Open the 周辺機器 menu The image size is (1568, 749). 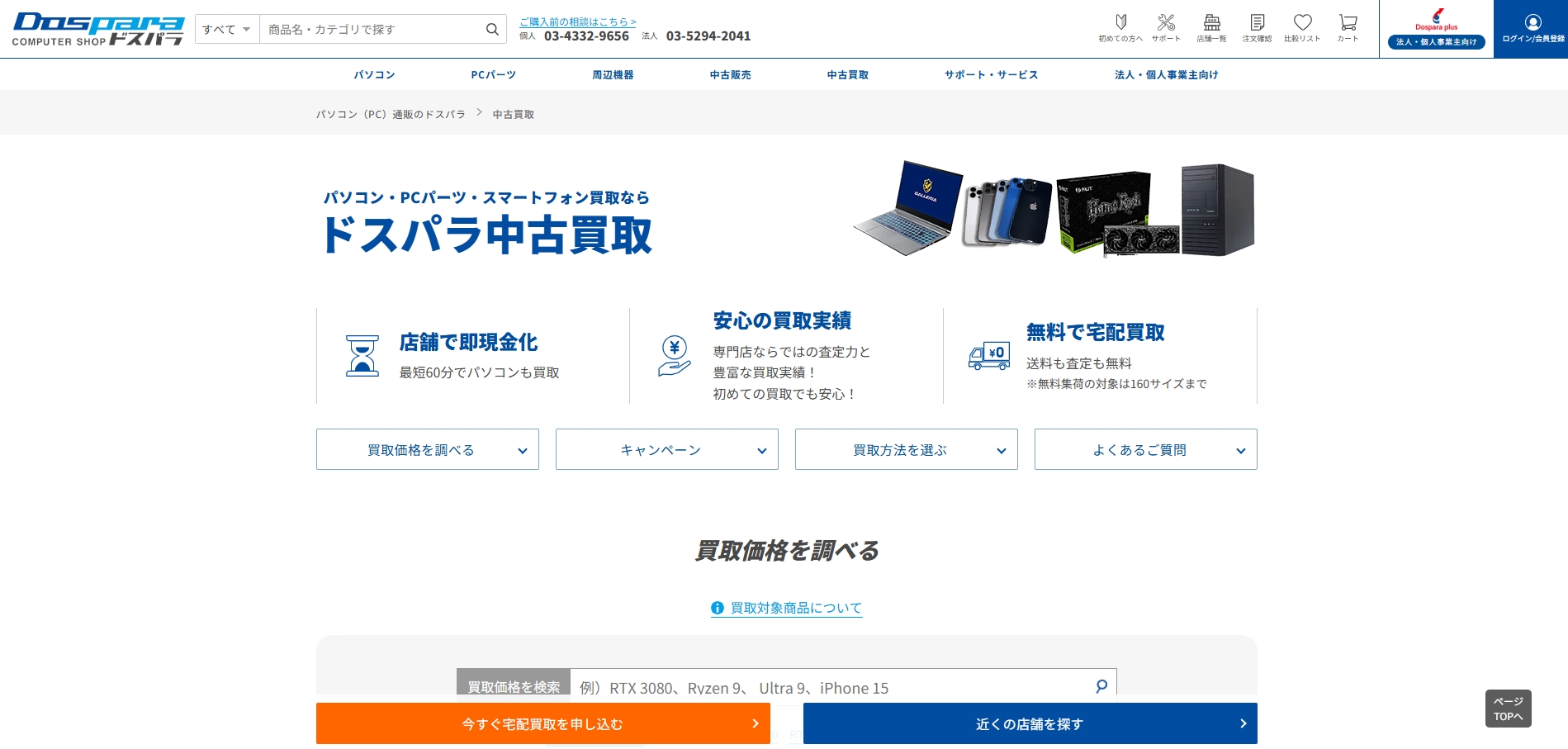(613, 74)
